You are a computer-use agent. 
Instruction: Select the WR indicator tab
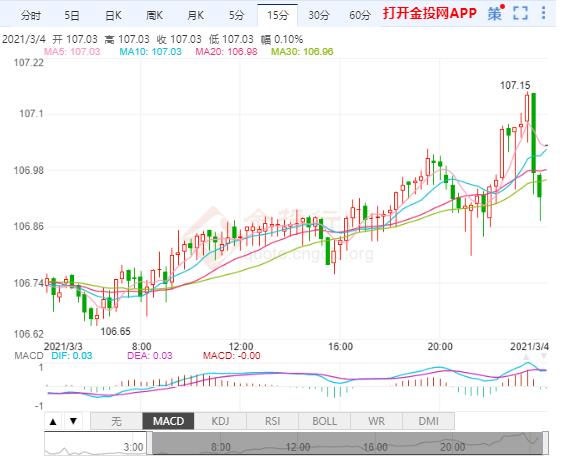tap(376, 421)
